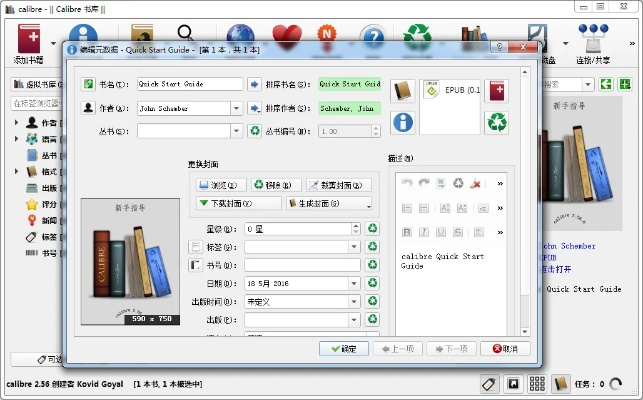The width and height of the screenshot is (643, 400).
Task: Clear the rating field recycle icon
Action: [x=372, y=228]
